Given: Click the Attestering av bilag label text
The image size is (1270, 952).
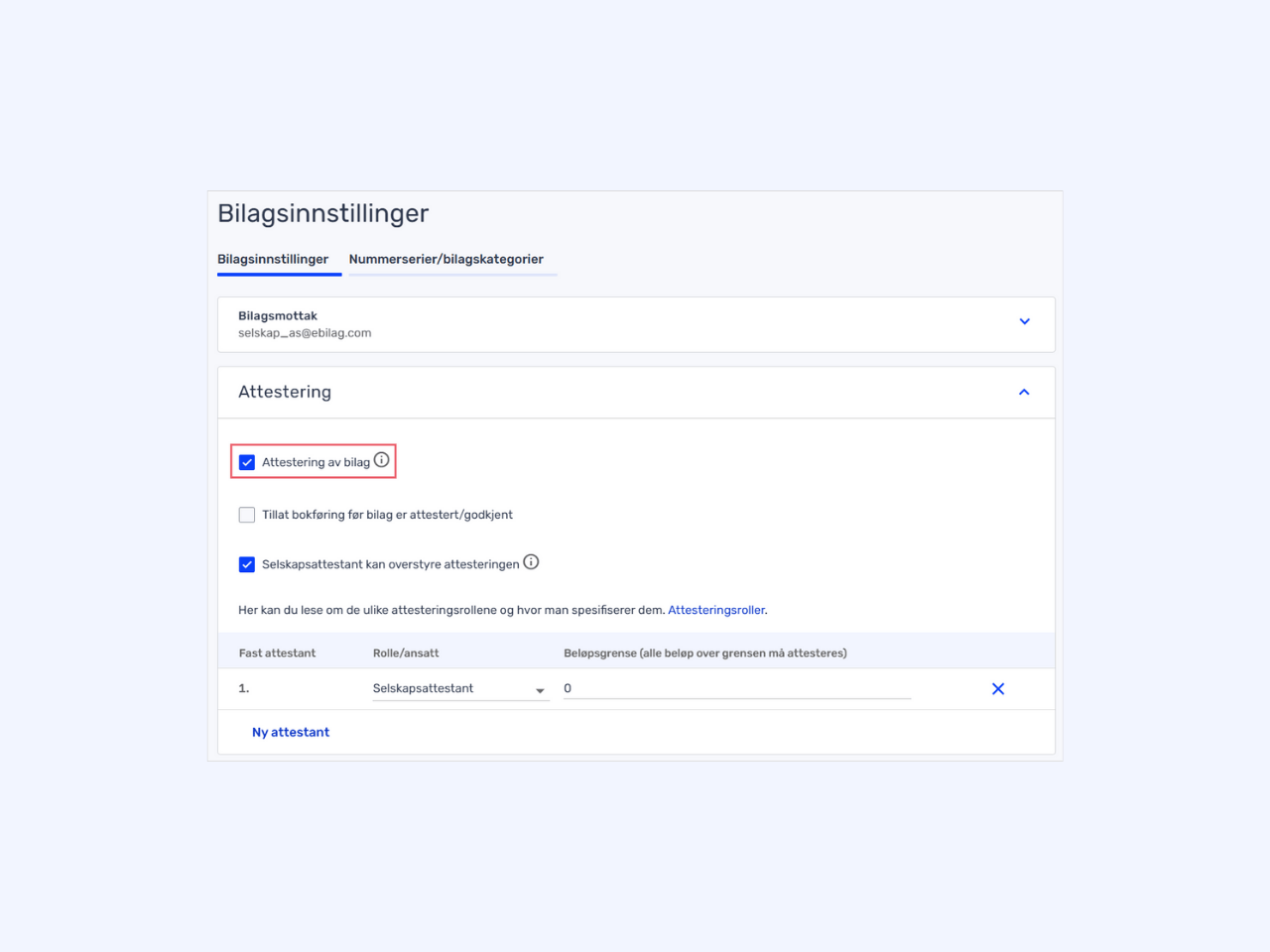Looking at the screenshot, I should pyautogui.click(x=316, y=462).
